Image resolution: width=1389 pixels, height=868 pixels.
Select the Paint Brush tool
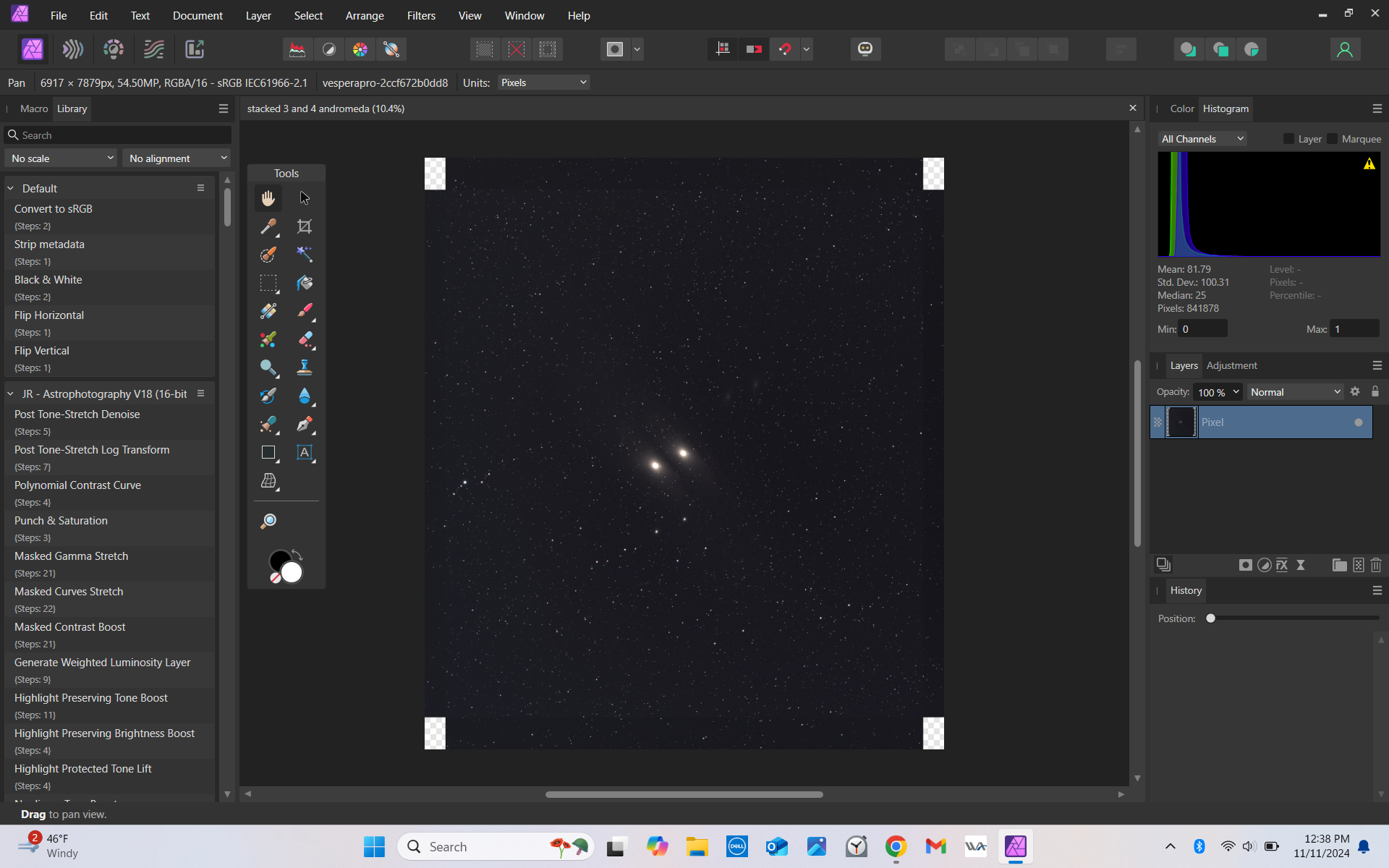305,311
